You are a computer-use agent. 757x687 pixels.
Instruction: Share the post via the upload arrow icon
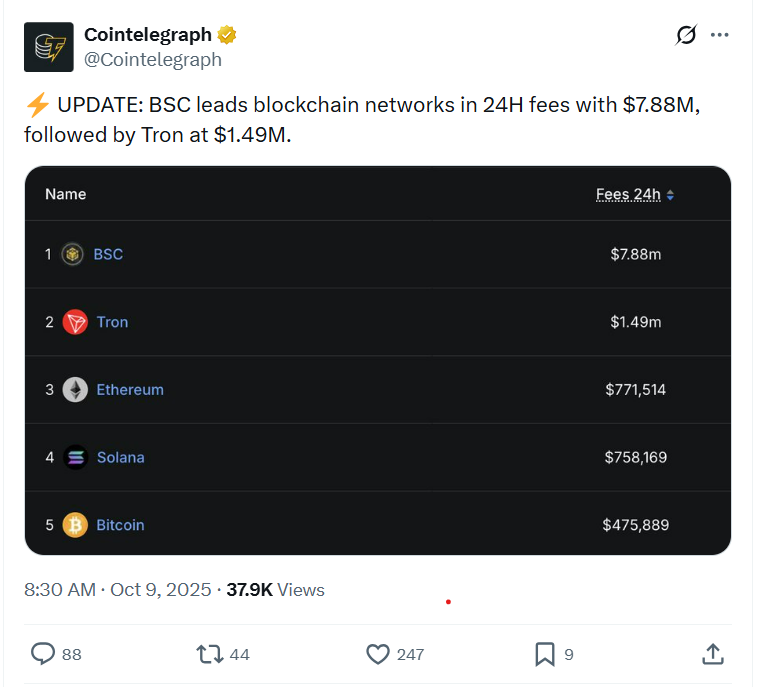pyautogui.click(x=712, y=654)
